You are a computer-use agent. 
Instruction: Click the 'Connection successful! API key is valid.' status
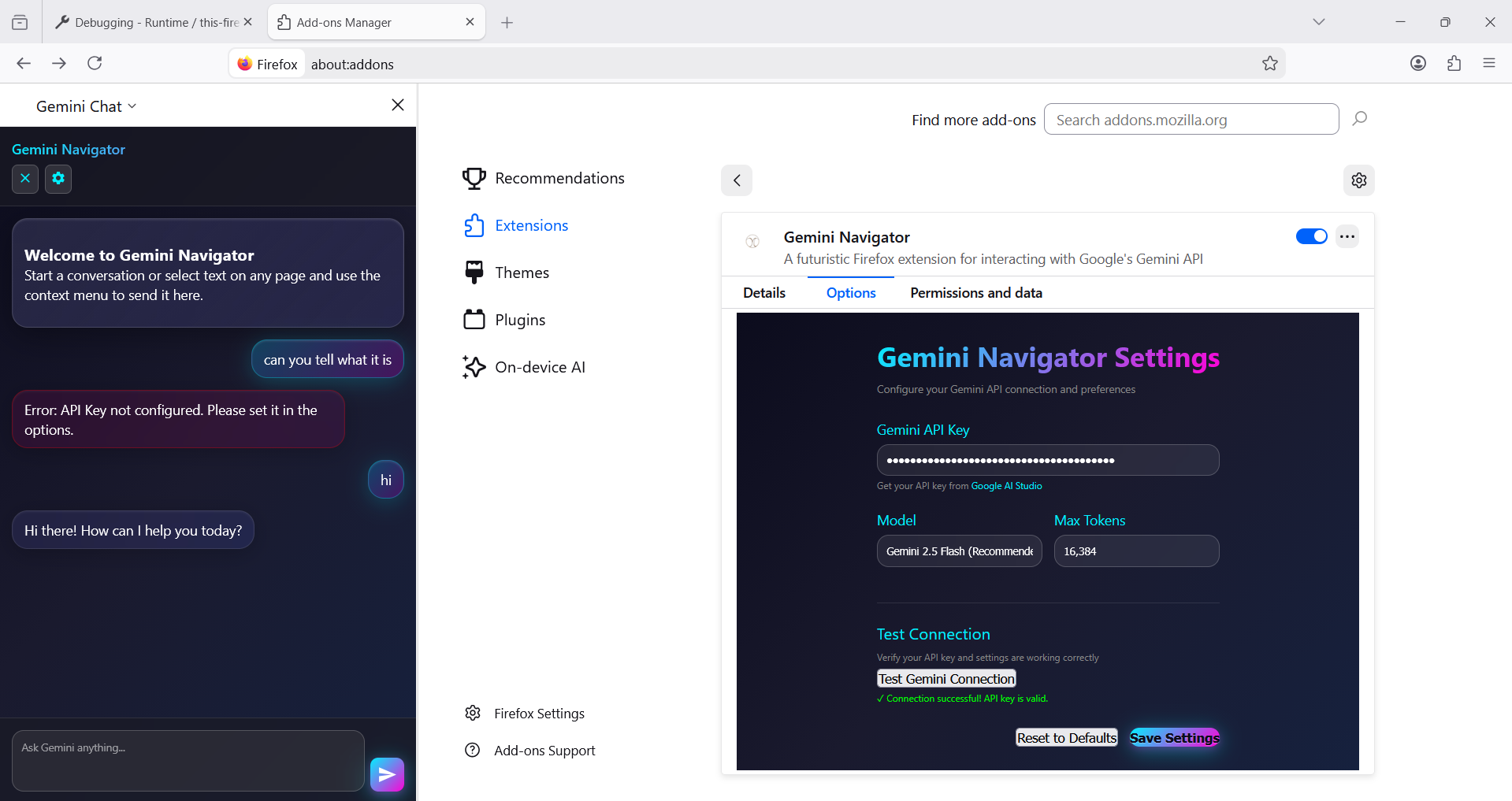coord(962,699)
